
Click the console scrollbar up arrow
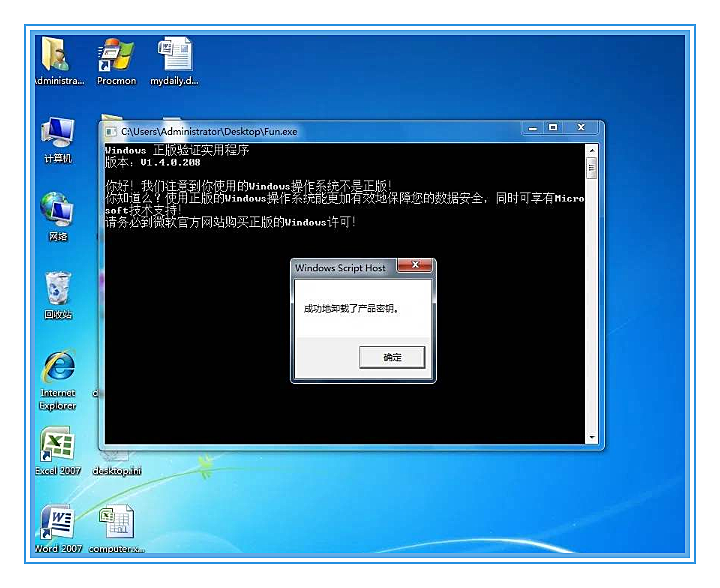(x=592, y=151)
